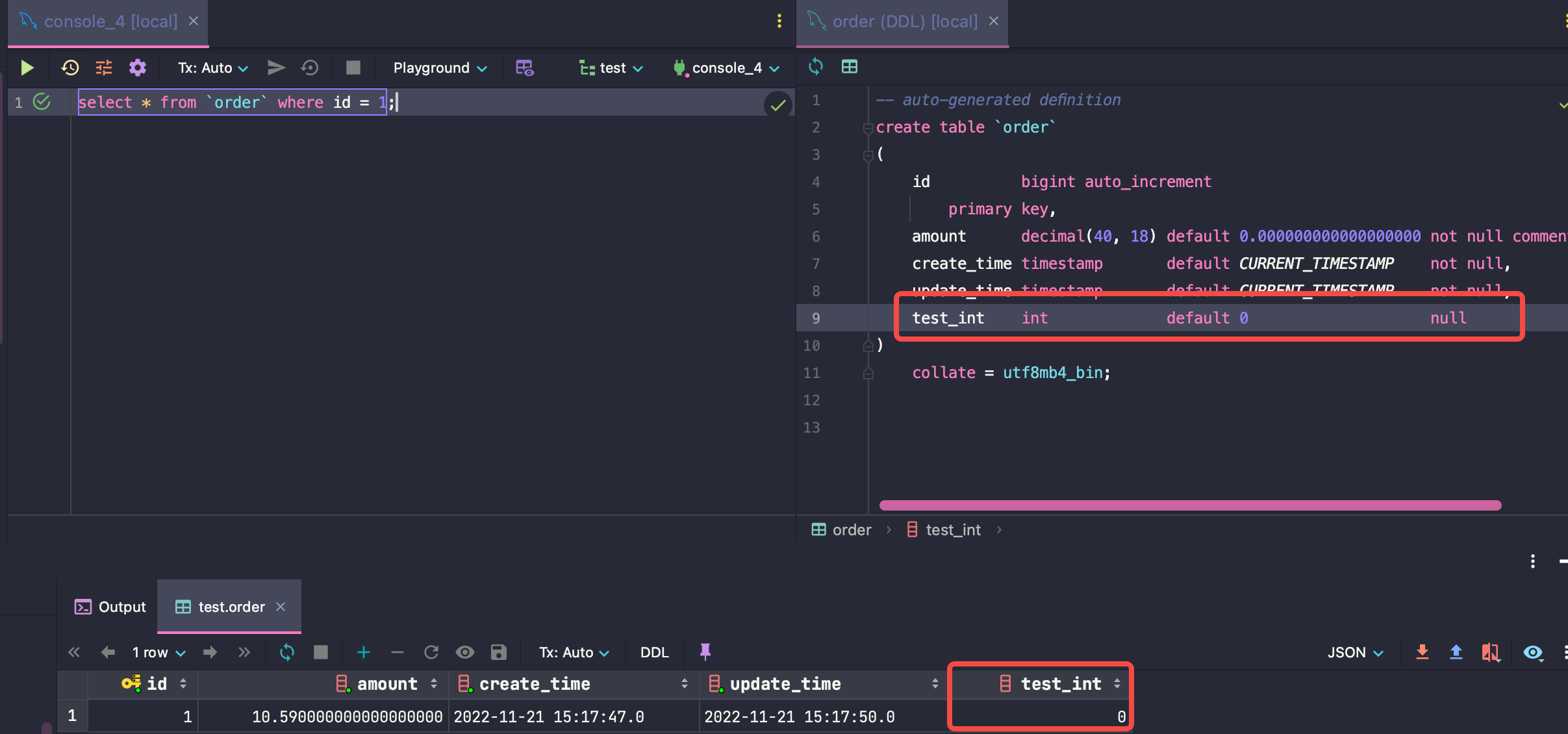Viewport: 1568px width, 734px height.
Task: Export the query result data
Action: coord(1423,652)
